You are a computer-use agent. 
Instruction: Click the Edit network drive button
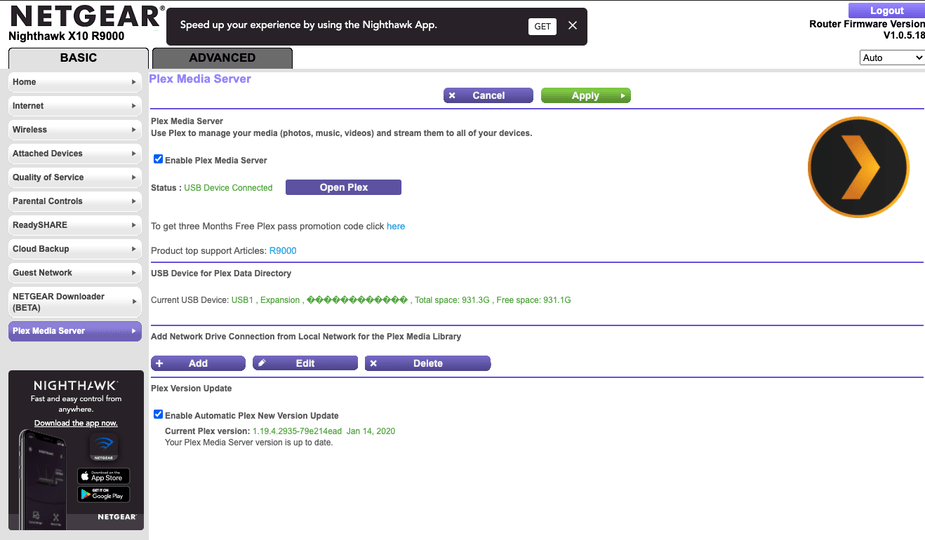tap(305, 364)
